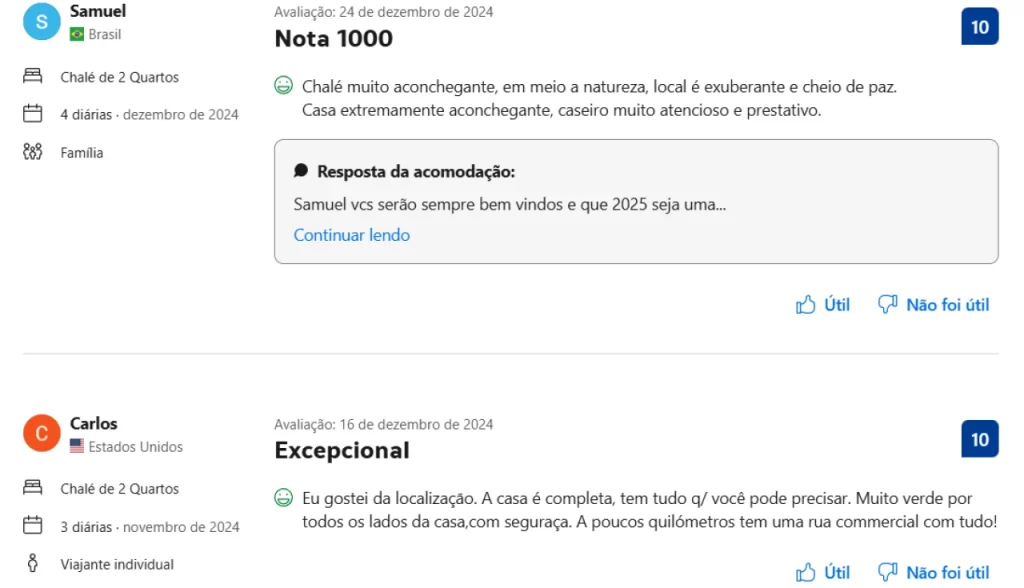This screenshot has height=588, width=1024.
Task: Click the United States flag icon
Action: pyautogui.click(x=77, y=446)
